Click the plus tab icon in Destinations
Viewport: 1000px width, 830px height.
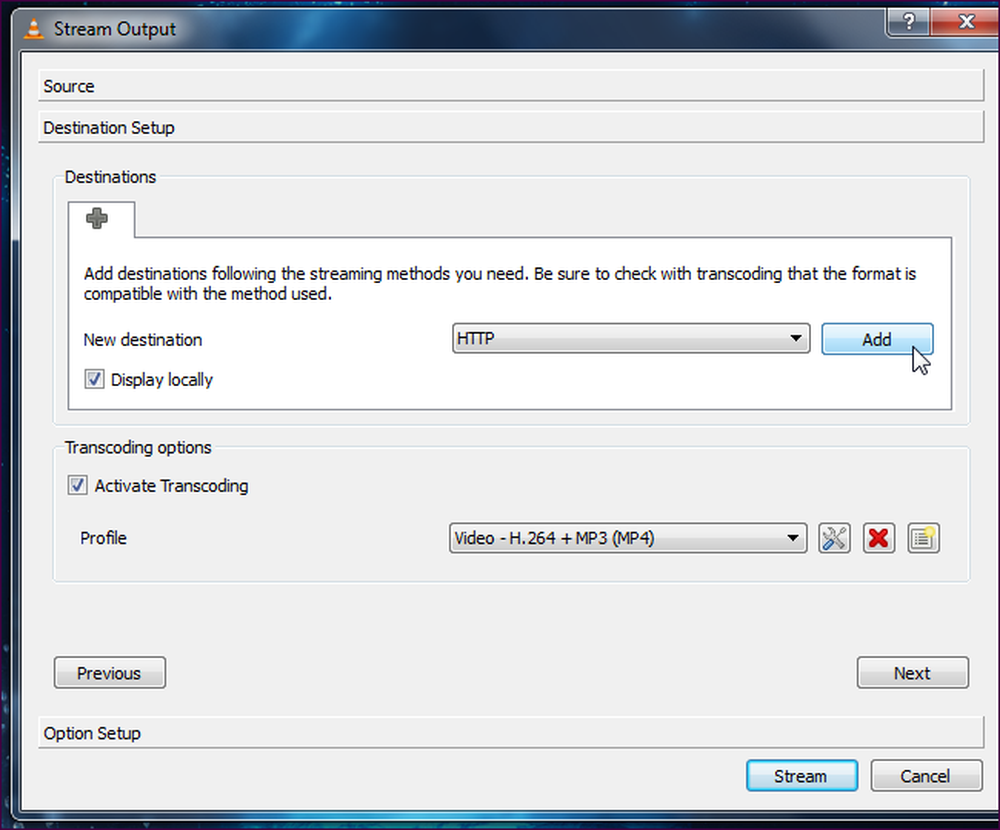pyautogui.click(x=97, y=219)
